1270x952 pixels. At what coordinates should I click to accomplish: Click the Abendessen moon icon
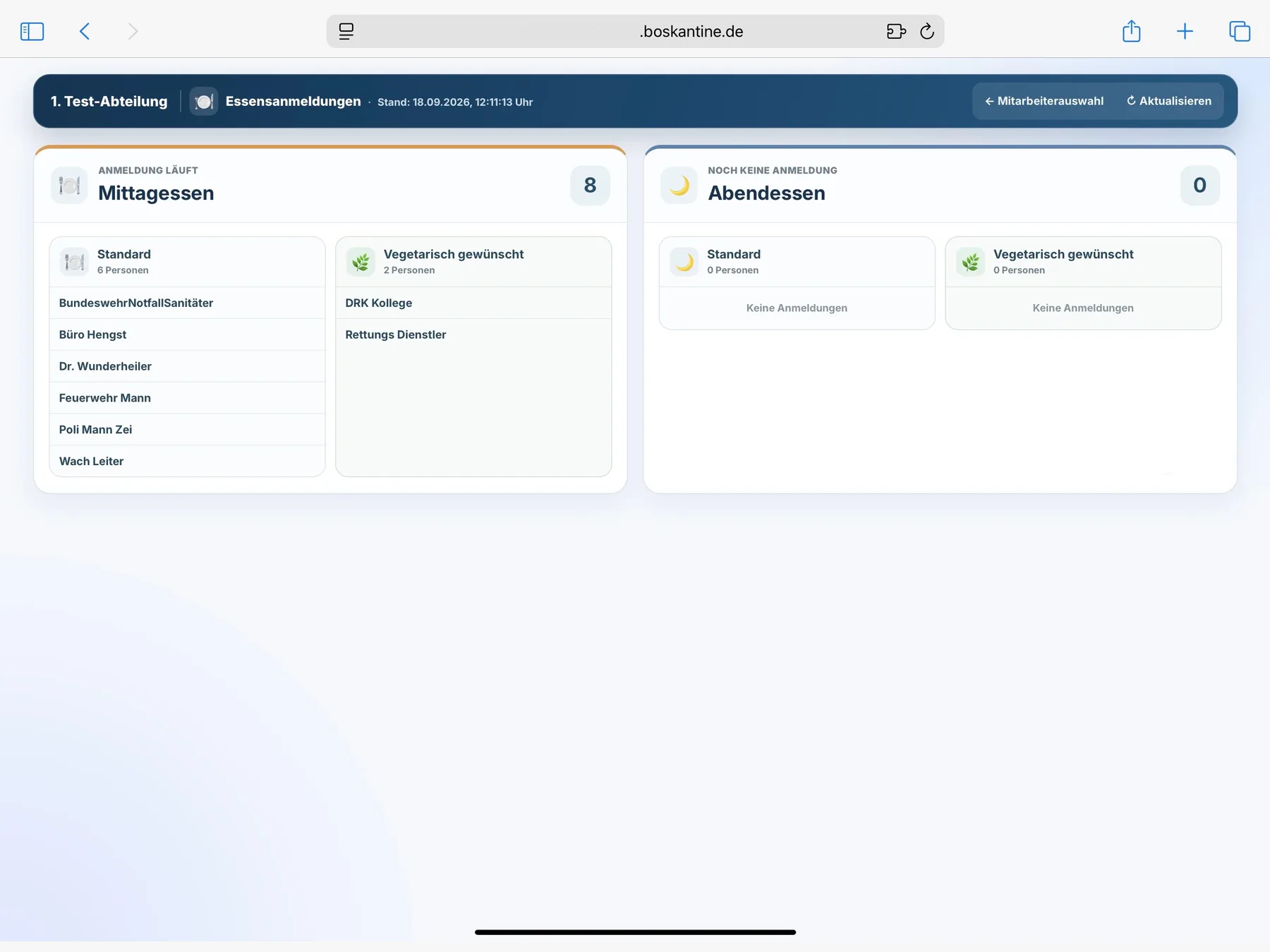click(x=679, y=186)
